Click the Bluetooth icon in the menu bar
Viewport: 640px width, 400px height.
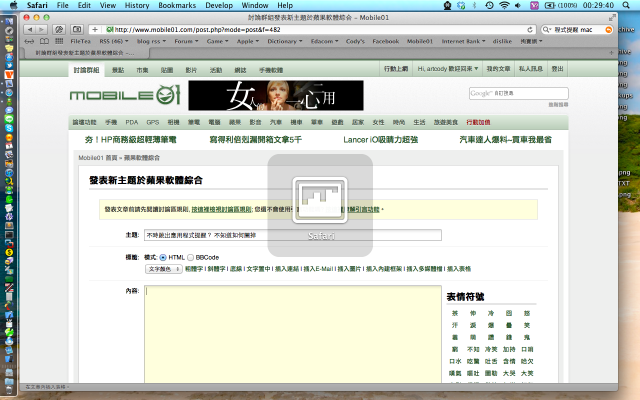pyautogui.click(x=474, y=5)
